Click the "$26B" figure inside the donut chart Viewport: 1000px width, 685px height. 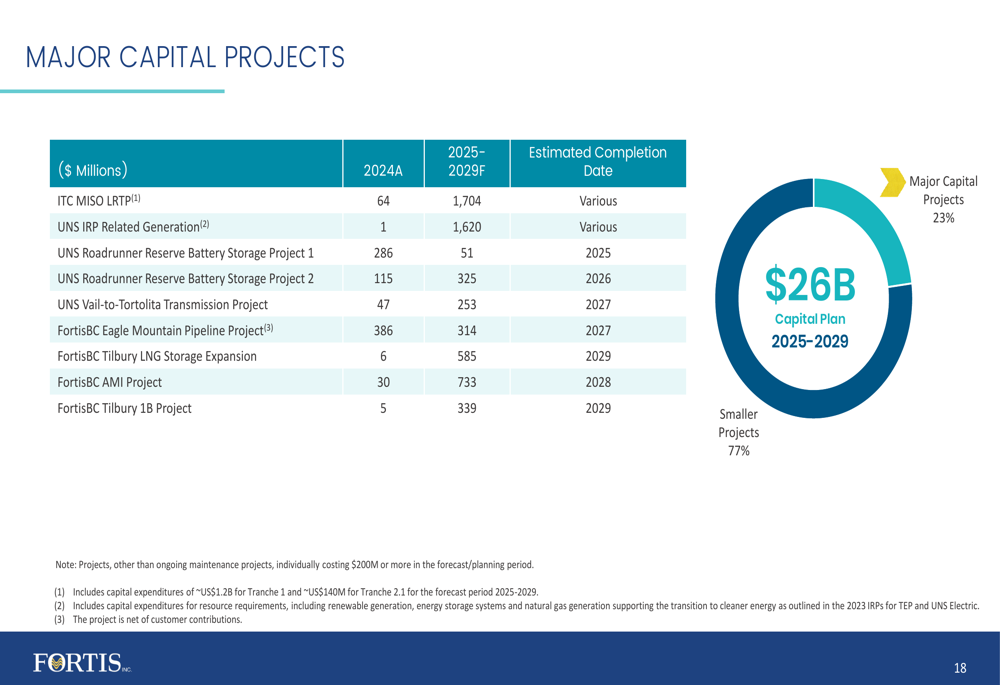810,284
